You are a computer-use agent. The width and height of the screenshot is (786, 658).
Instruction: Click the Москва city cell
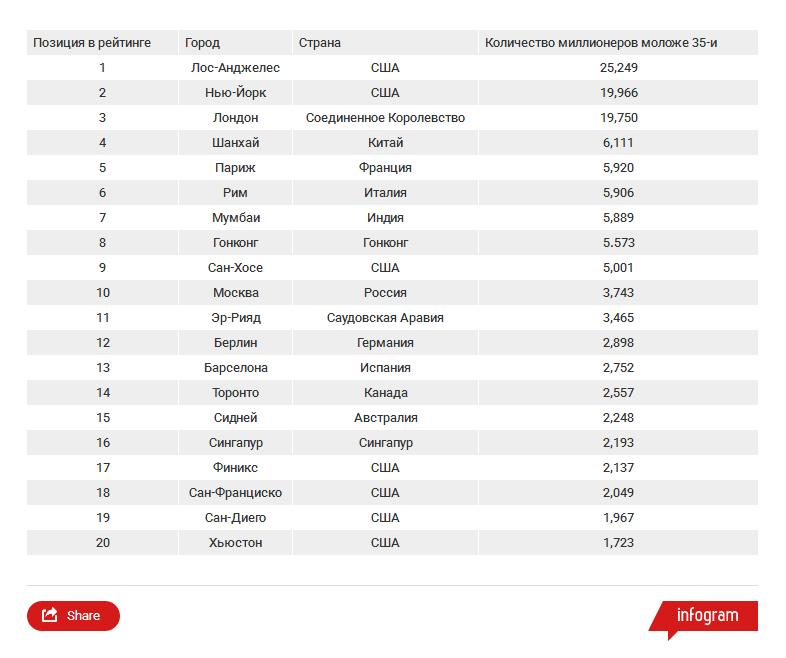[235, 293]
